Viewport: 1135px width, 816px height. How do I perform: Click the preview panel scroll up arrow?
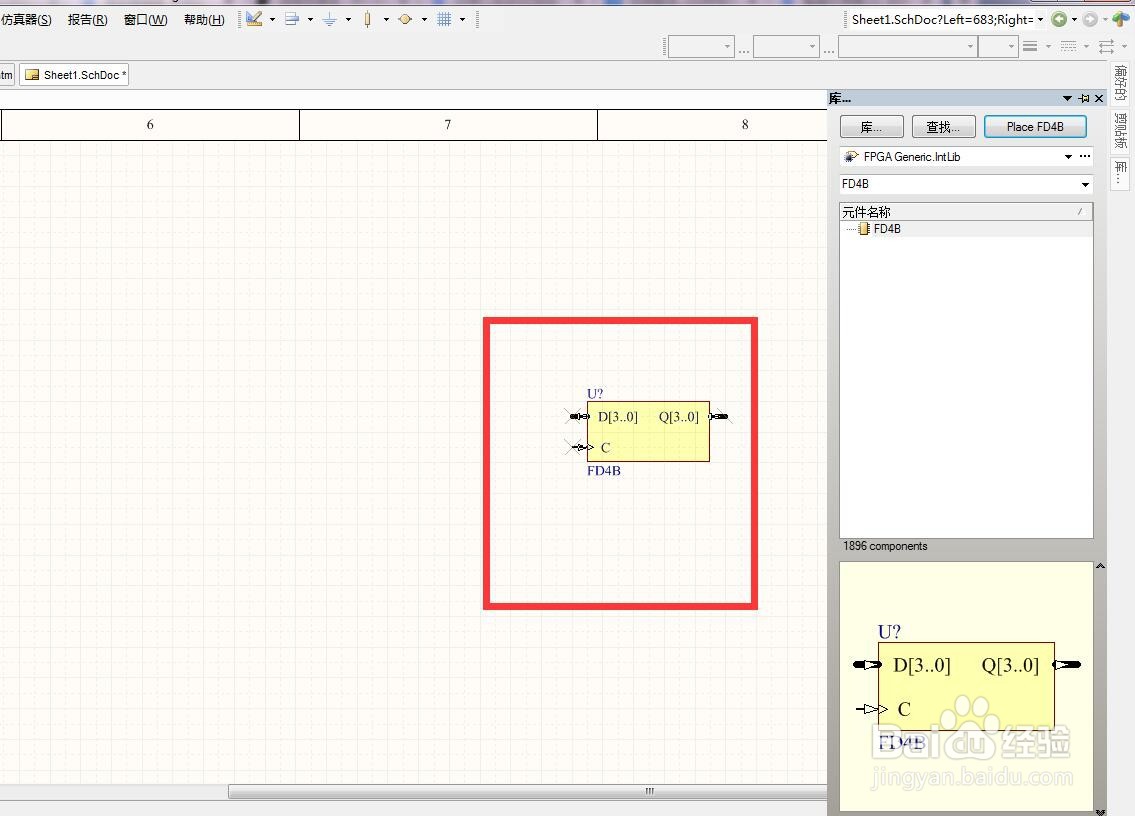[1100, 566]
